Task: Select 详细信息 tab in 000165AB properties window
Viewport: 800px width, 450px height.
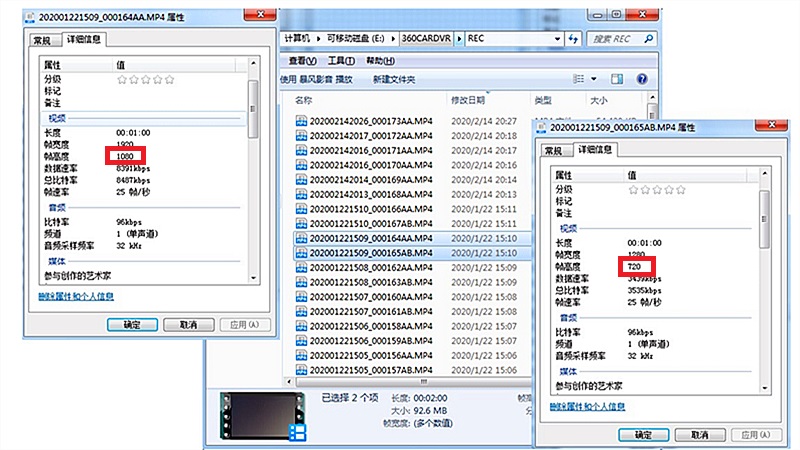Action: tap(595, 149)
